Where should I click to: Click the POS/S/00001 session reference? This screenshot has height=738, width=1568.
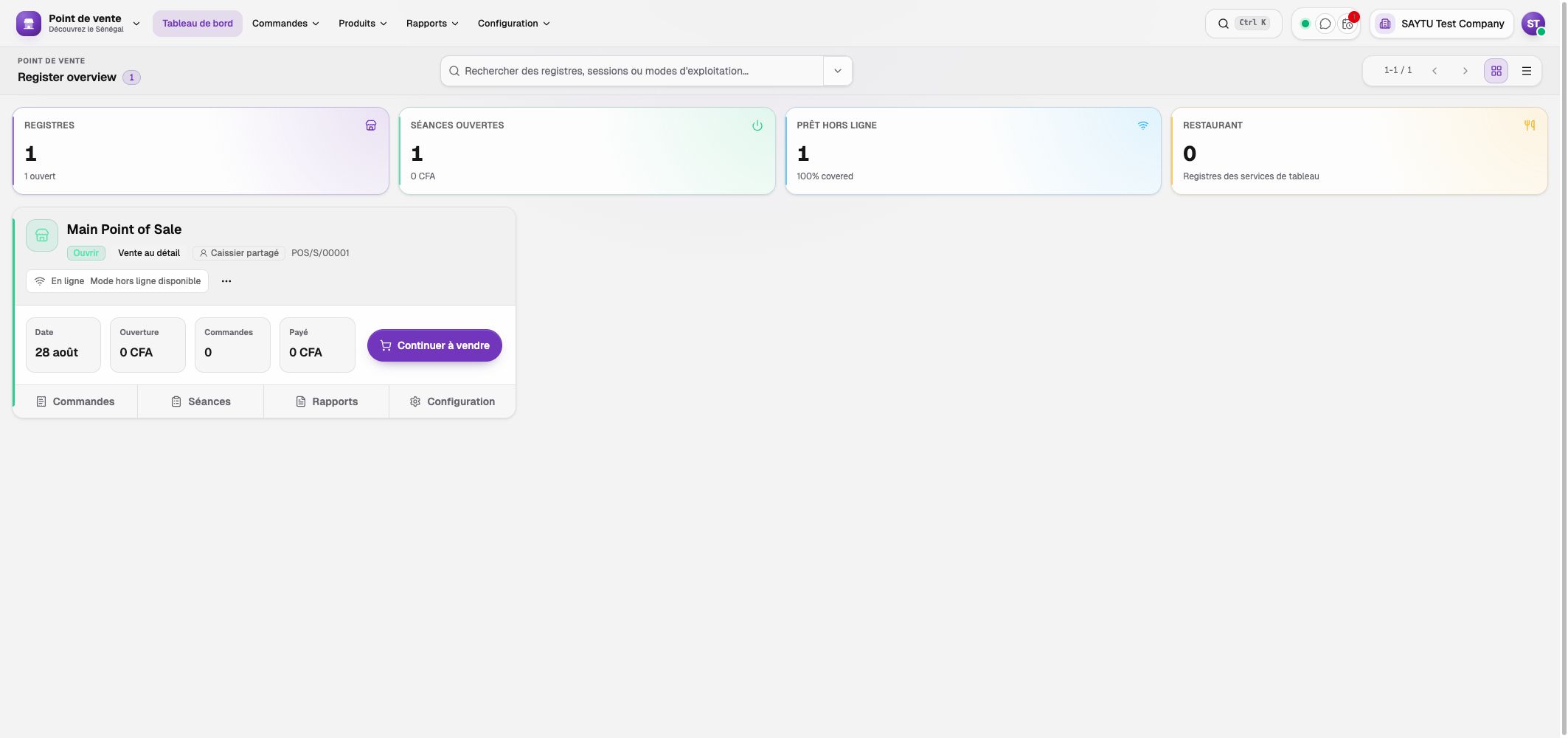click(320, 253)
